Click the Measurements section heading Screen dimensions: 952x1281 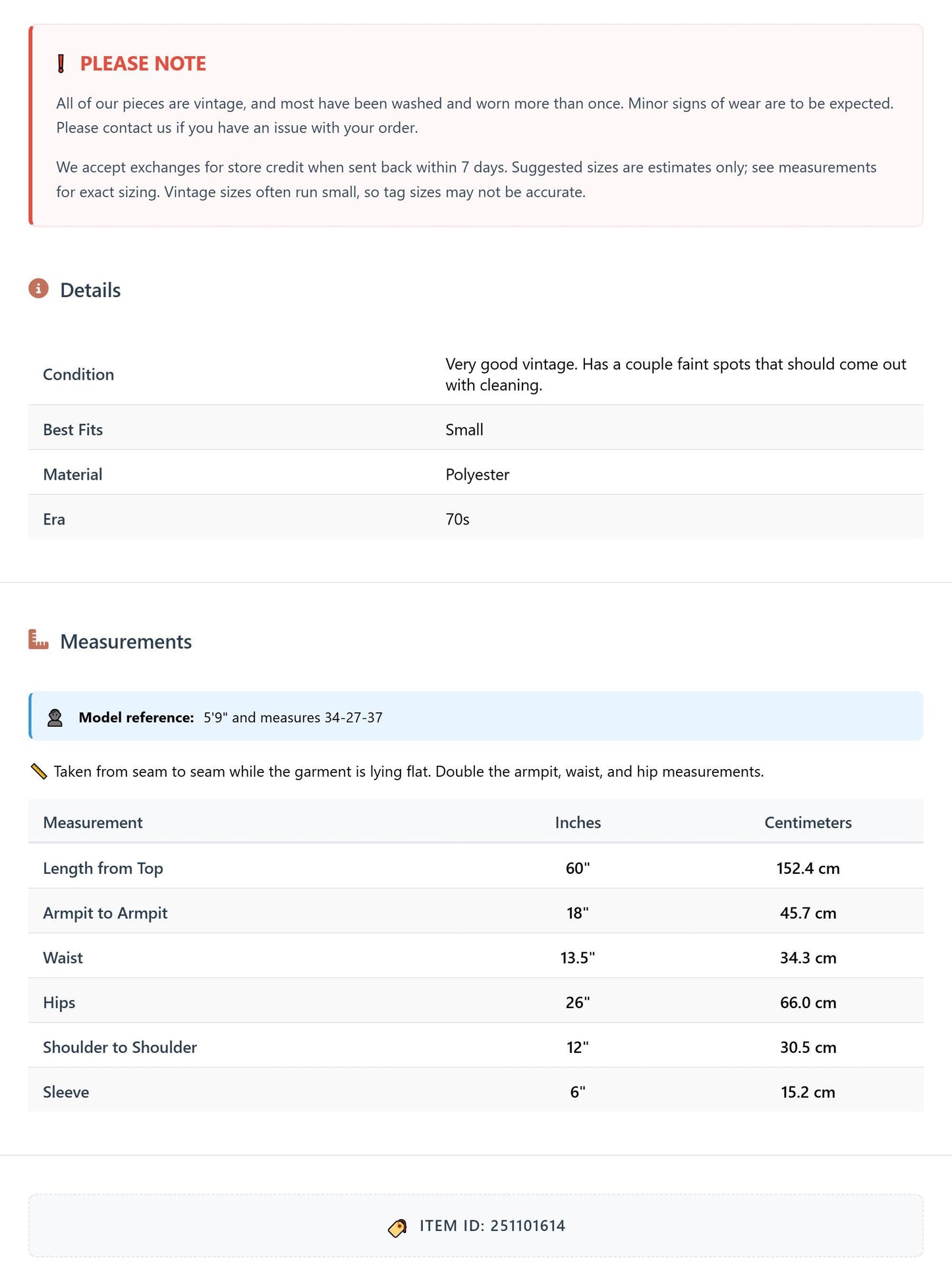(x=126, y=642)
